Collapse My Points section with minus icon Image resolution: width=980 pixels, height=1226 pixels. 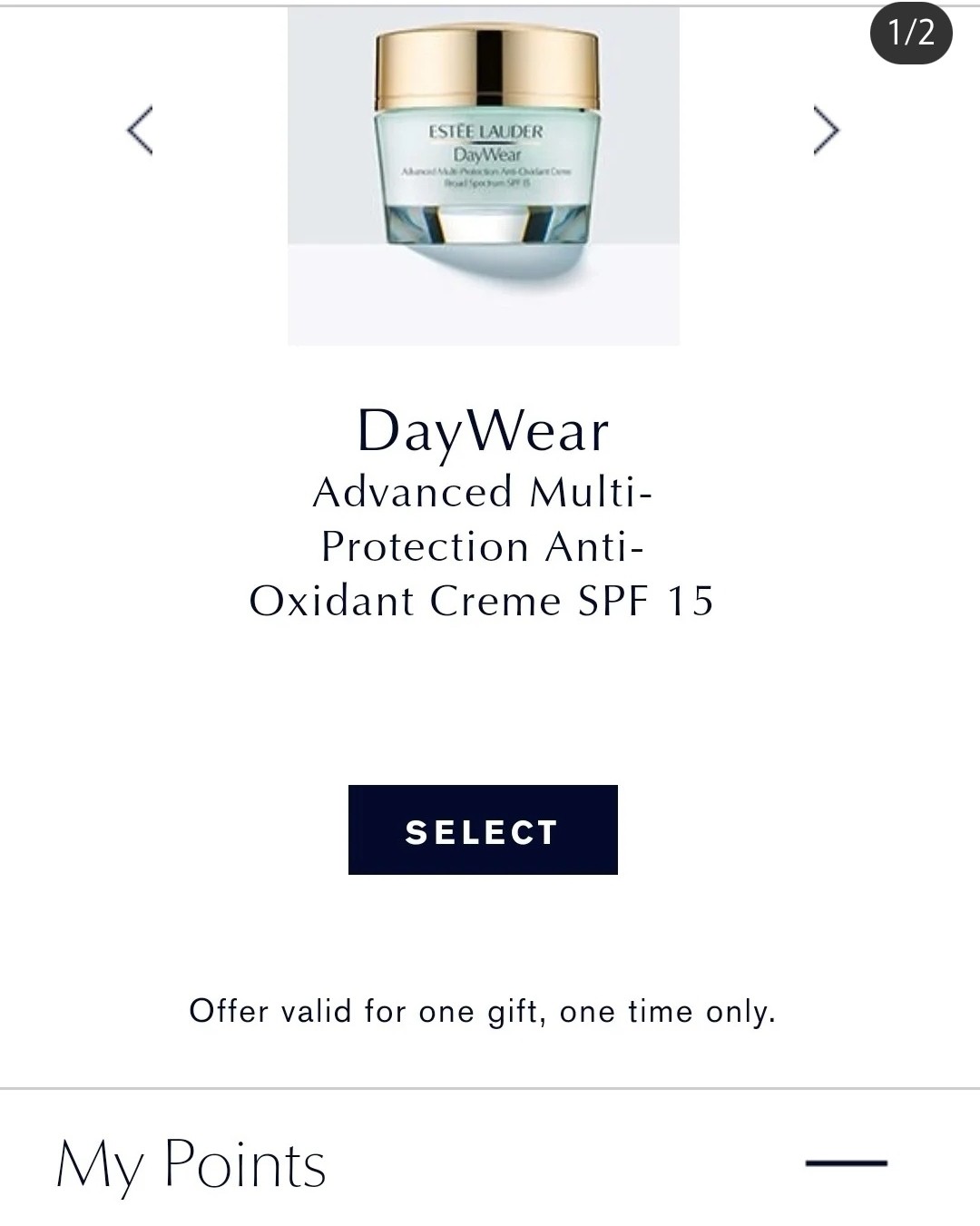(847, 1162)
